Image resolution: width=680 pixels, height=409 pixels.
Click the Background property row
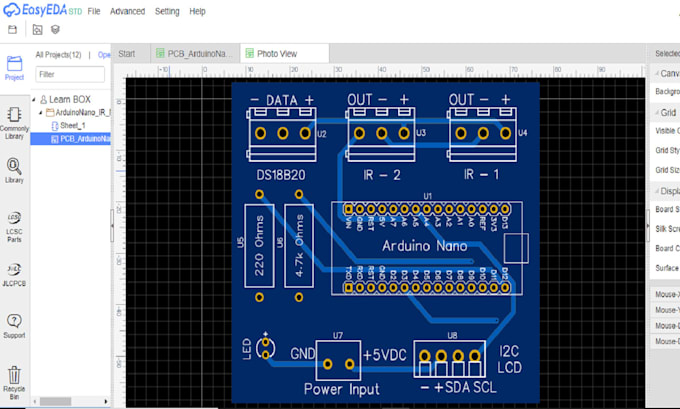coord(666,92)
